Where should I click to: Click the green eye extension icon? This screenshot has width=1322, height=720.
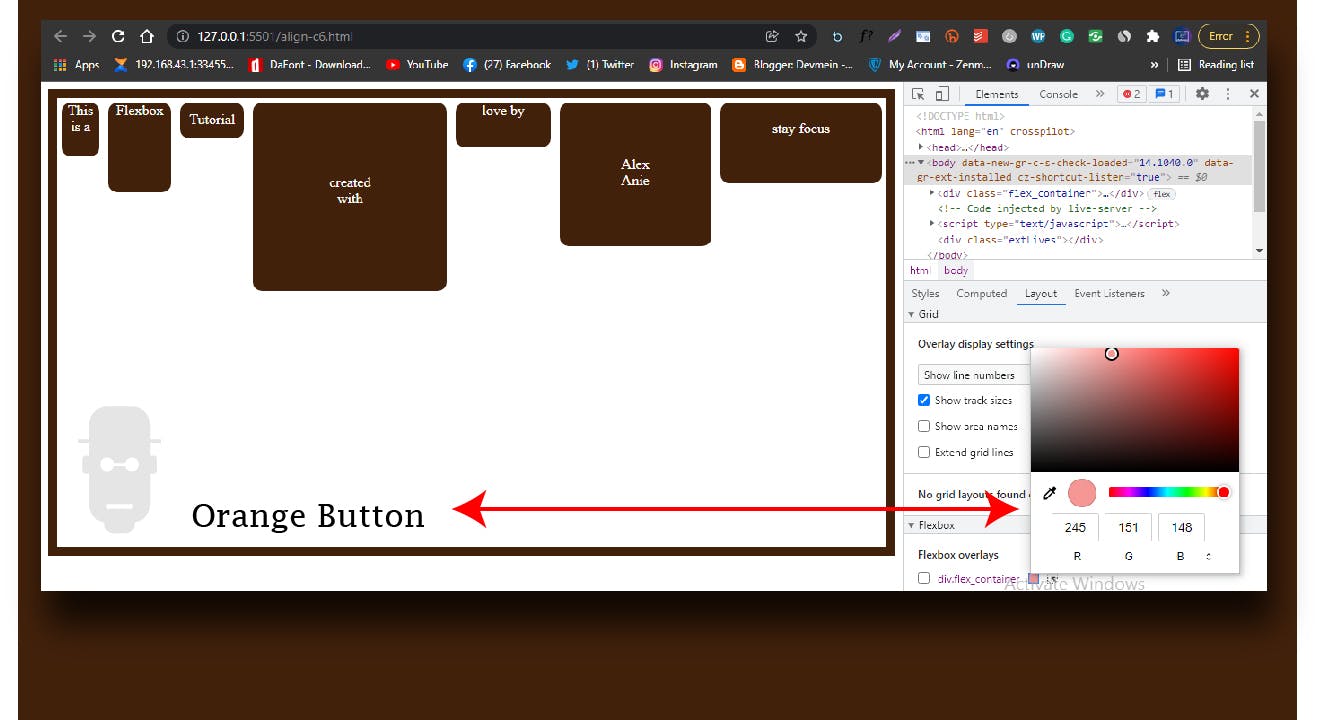tap(1096, 36)
